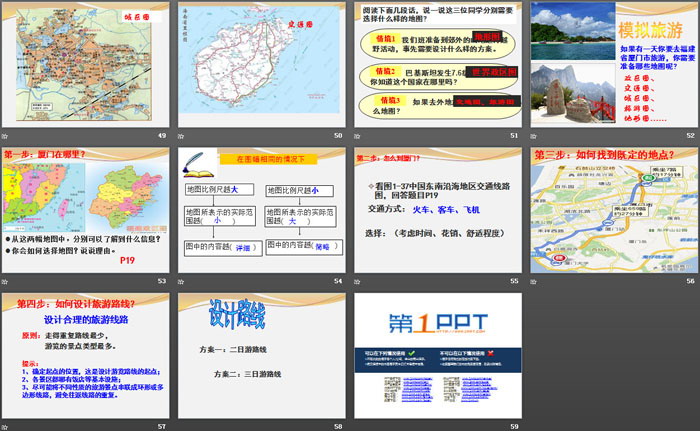The image size is (700, 431).
Task: Click slide number label 53
Action: (x=162, y=281)
